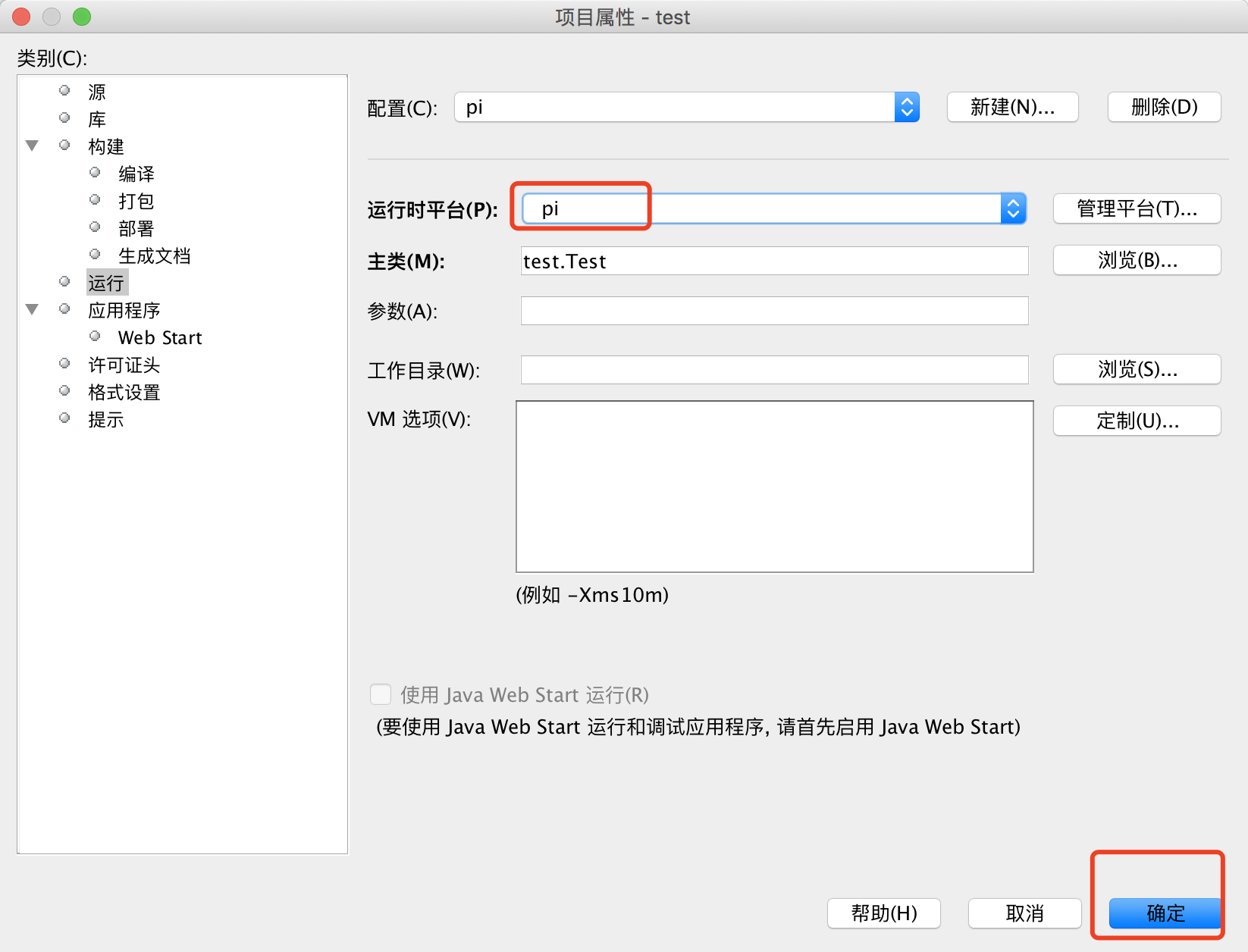Click the 帮助(H) help button

click(884, 913)
